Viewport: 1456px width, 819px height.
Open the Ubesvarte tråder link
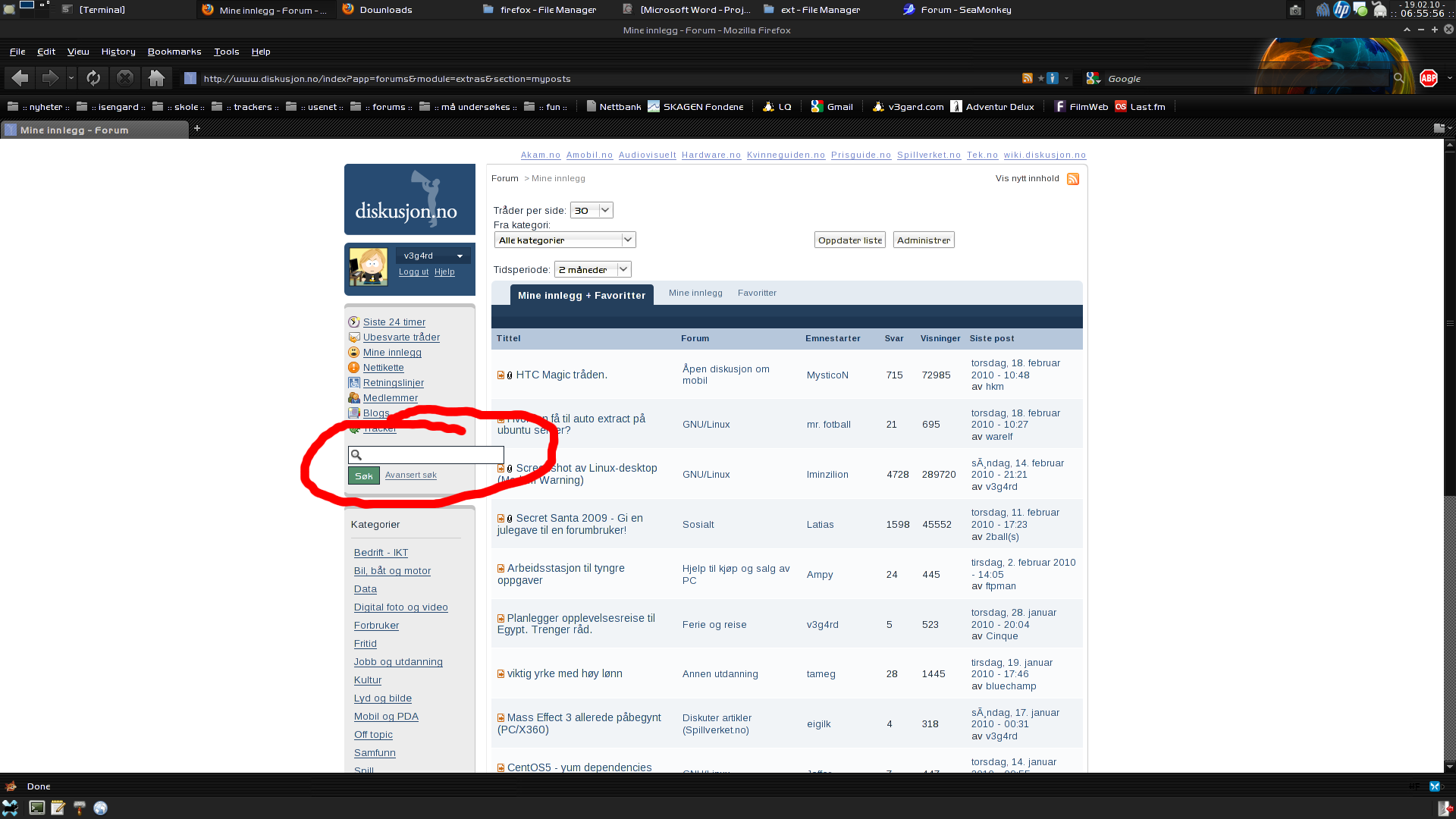pyautogui.click(x=401, y=337)
